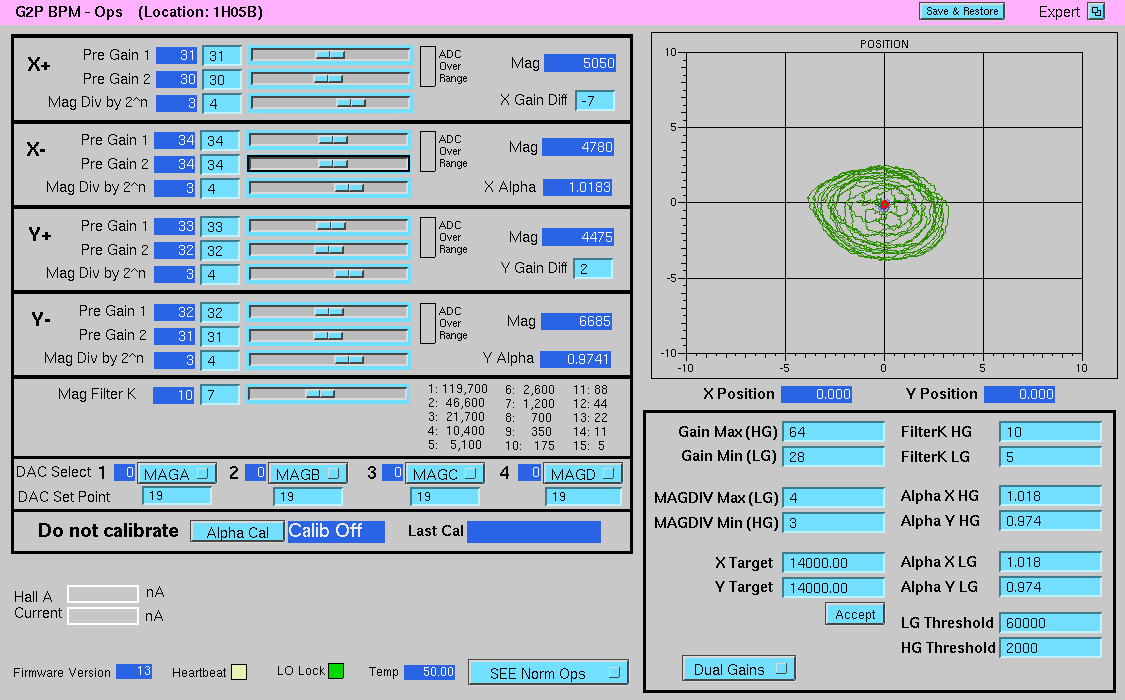Click the MAGDIV Min (HG) field
The width and height of the screenshot is (1125, 700).
click(x=834, y=523)
